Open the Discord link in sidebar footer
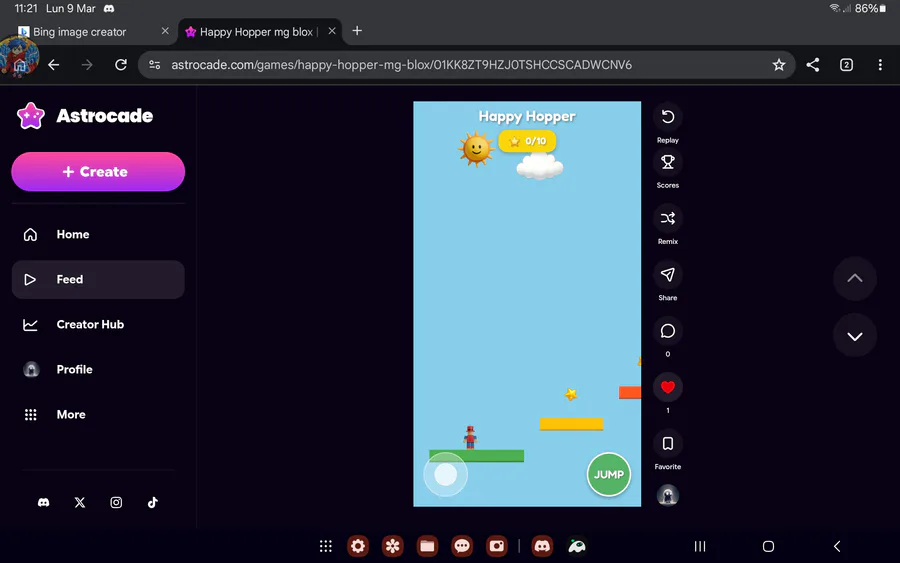This screenshot has width=900, height=563. (44, 503)
